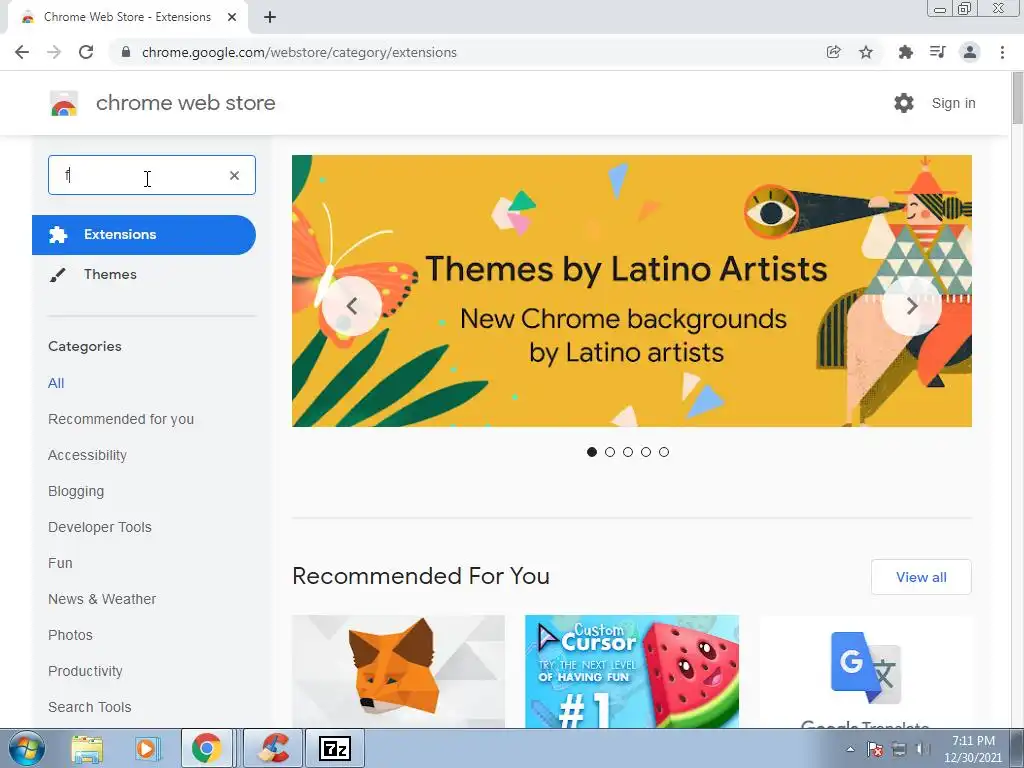Screen dimensions: 1024x768
Task: Clear the search box text
Action: point(234,176)
